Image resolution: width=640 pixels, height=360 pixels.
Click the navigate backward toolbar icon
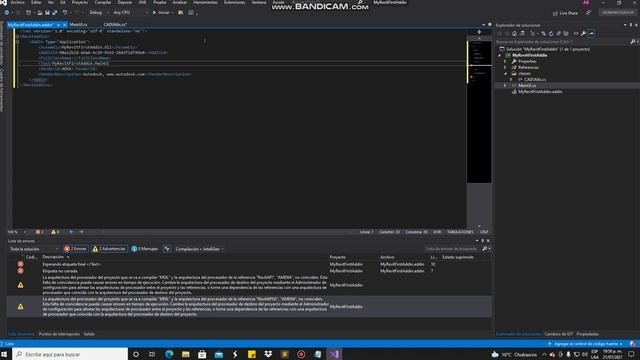[x=7, y=13]
